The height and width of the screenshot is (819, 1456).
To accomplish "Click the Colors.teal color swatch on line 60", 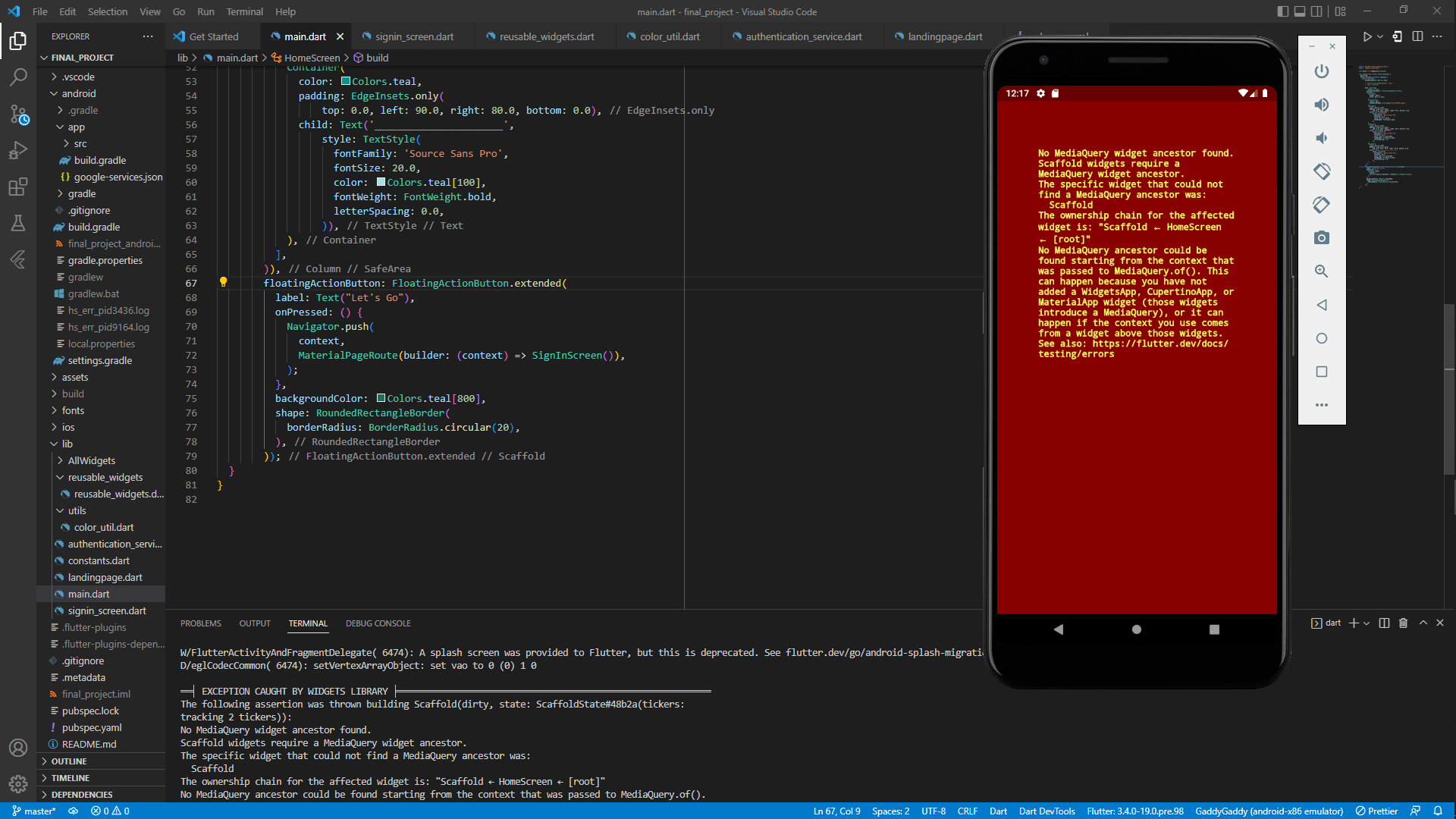I will (381, 182).
